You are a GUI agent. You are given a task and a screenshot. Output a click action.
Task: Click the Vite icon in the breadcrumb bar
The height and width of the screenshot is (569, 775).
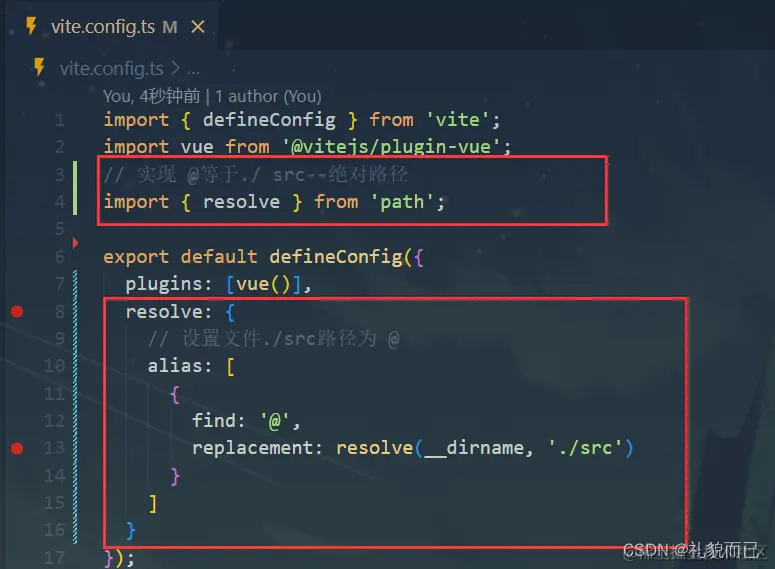point(39,67)
